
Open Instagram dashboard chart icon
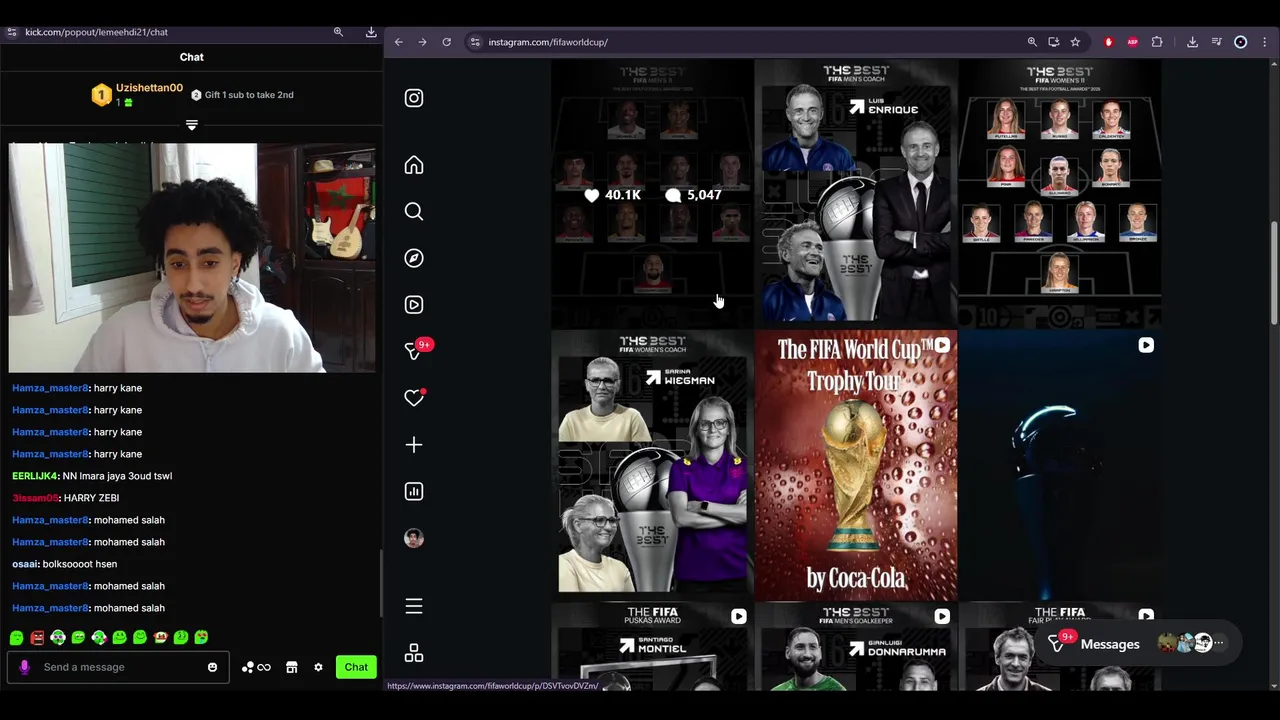[x=414, y=491]
